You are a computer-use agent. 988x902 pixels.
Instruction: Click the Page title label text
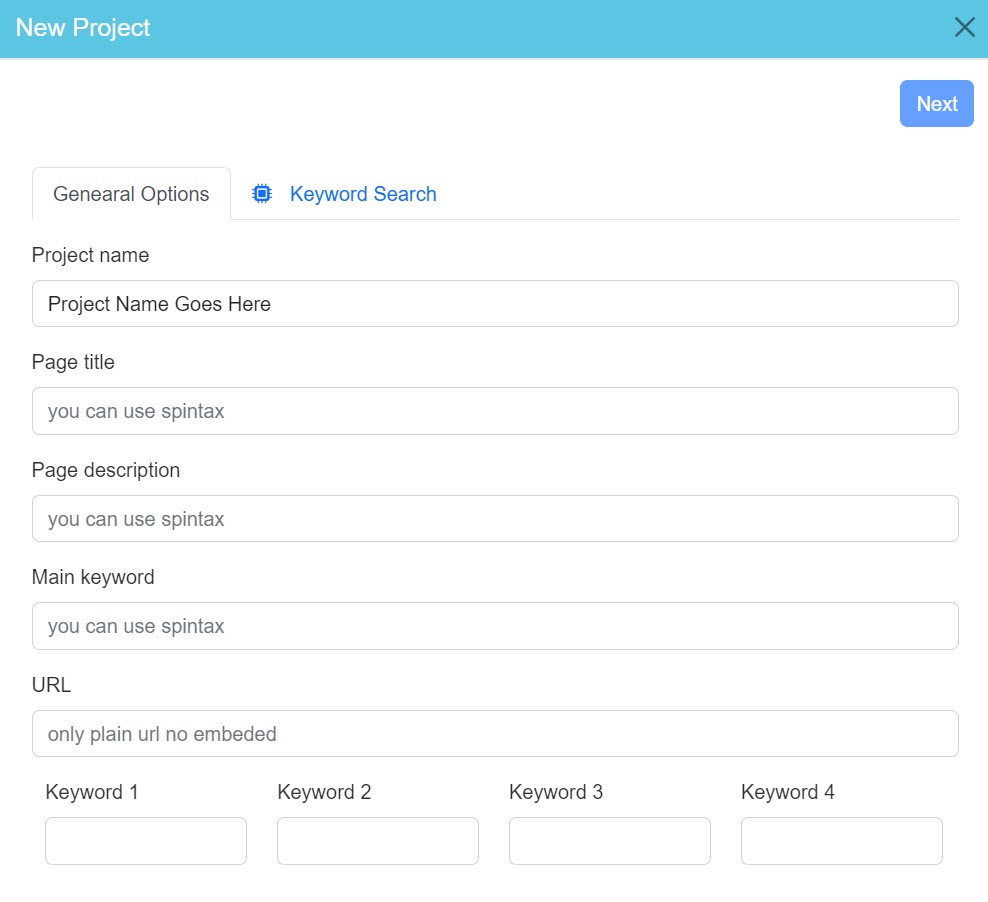[x=73, y=362]
